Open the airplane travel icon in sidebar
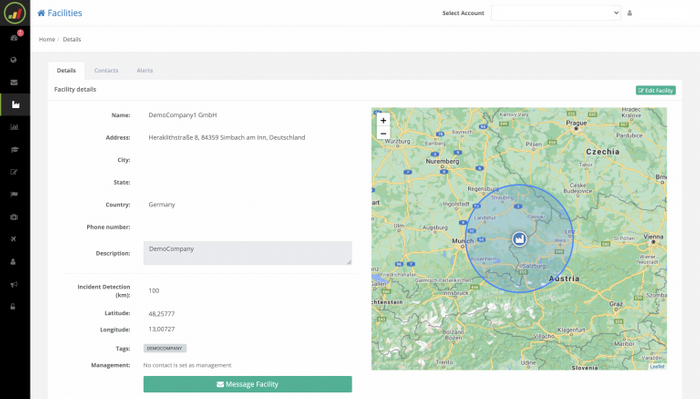This screenshot has width=700, height=399. (x=13, y=239)
